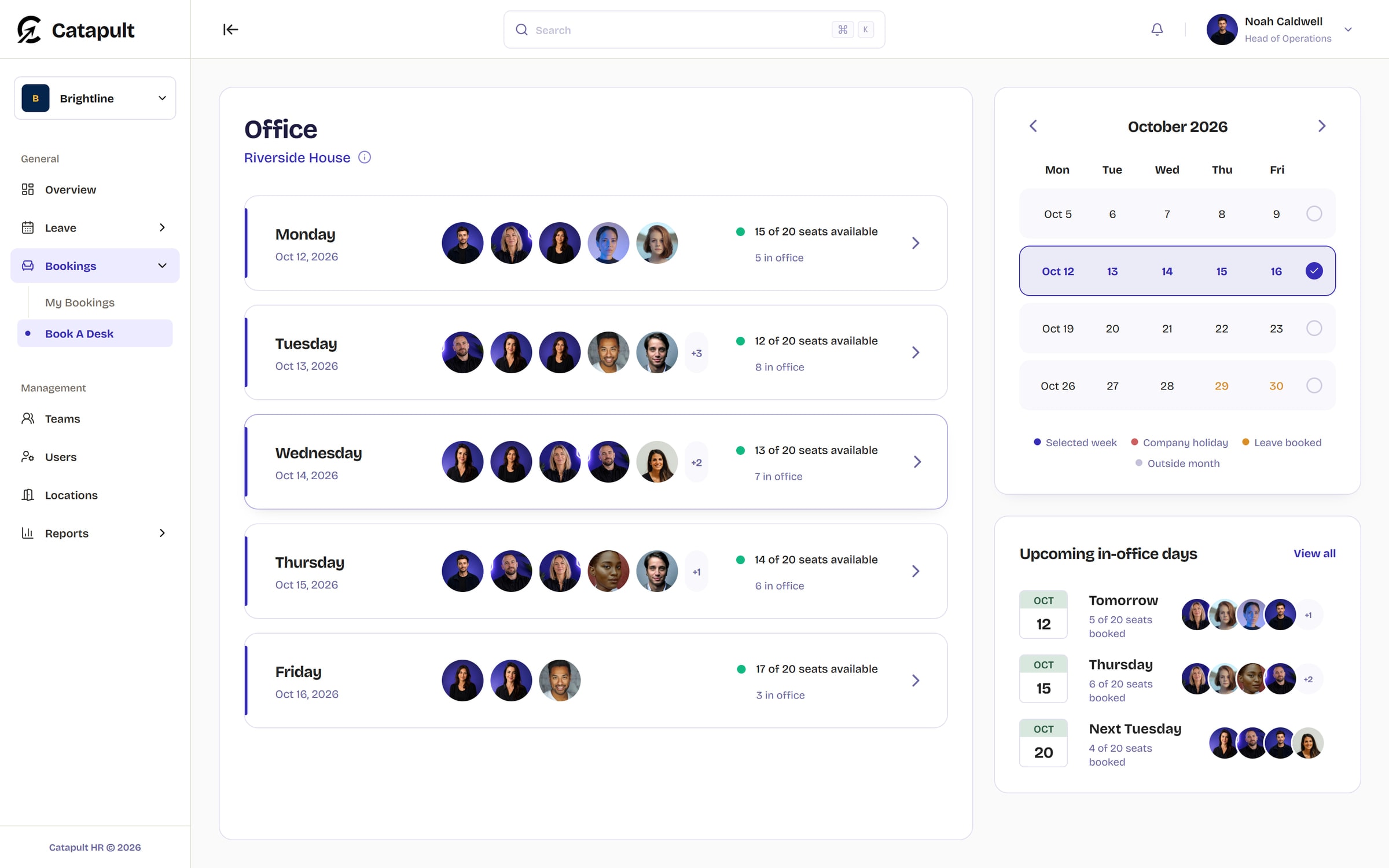Open Tuesday Oct 13 booking details arrow
This screenshot has width=1389, height=868.
tap(916, 352)
